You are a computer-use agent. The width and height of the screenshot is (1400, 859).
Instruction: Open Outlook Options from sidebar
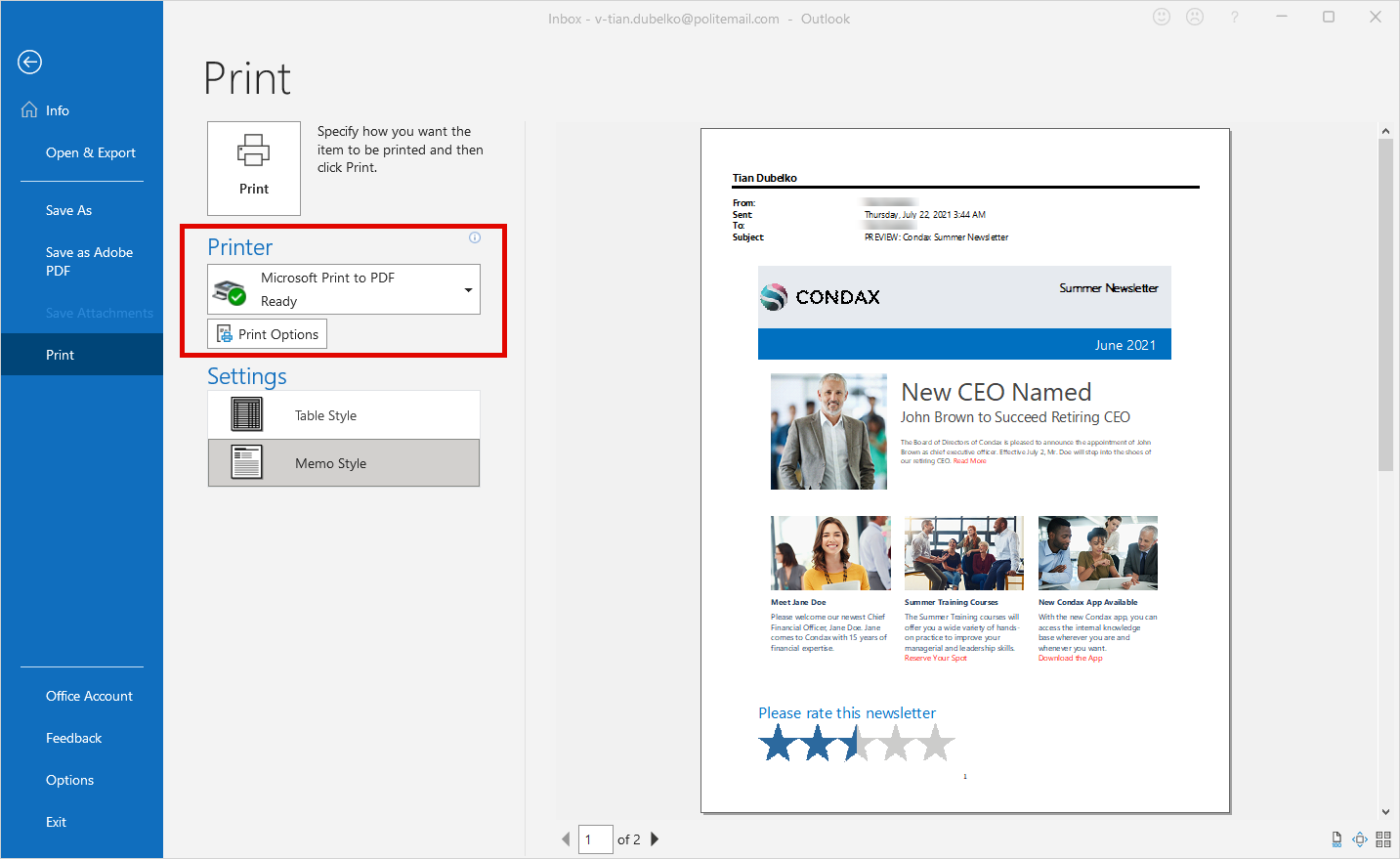(82, 780)
